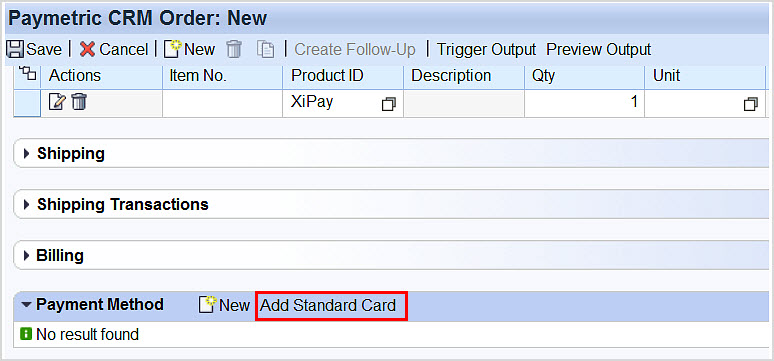The height and width of the screenshot is (361, 774).
Task: Click New in Payment Method header
Action: 225,305
